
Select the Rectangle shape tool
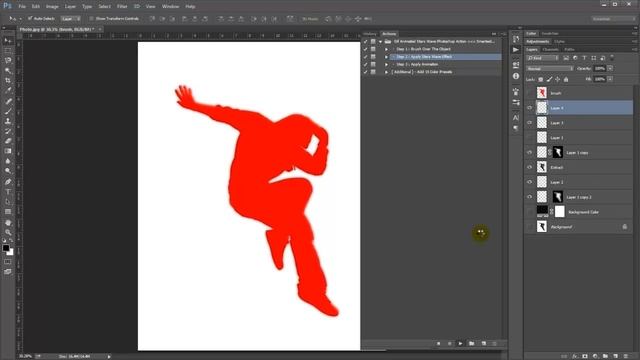click(8, 212)
